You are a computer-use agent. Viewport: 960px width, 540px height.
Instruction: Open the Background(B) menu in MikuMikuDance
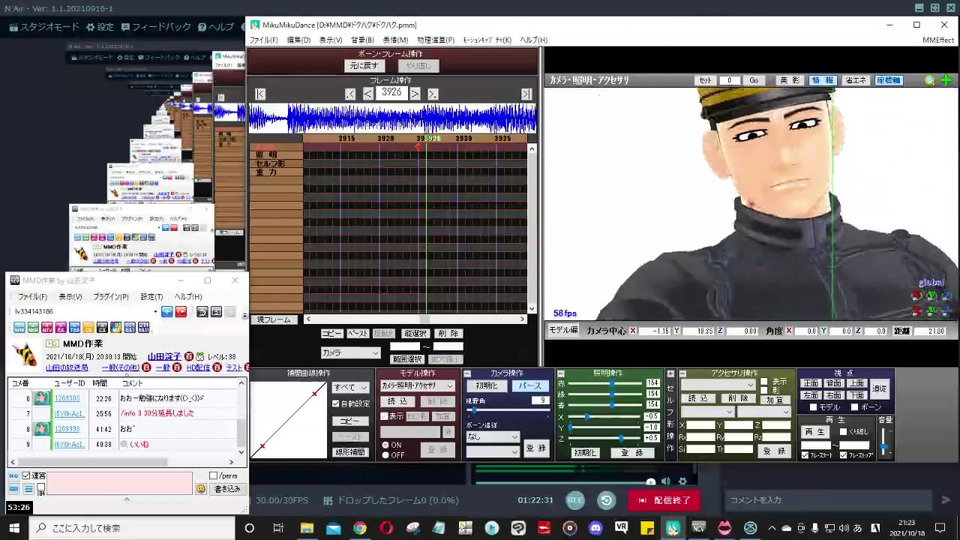pos(362,40)
